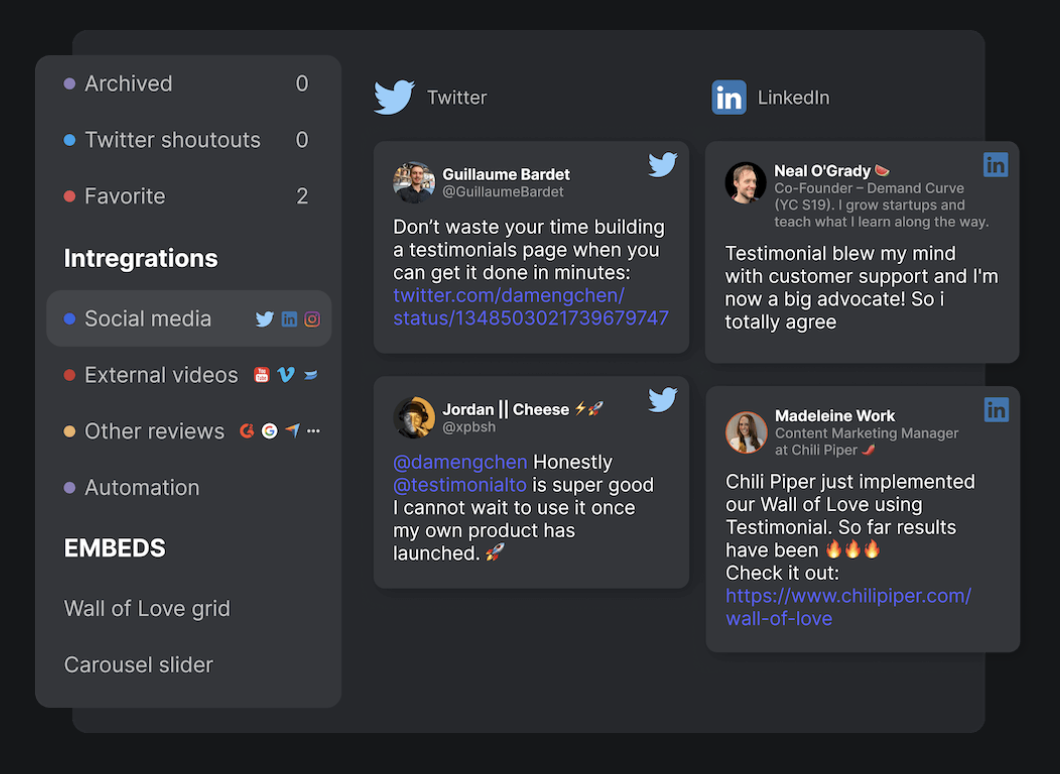Click the Wistia icon beside External videos
Image resolution: width=1060 pixels, height=774 pixels.
point(311,374)
